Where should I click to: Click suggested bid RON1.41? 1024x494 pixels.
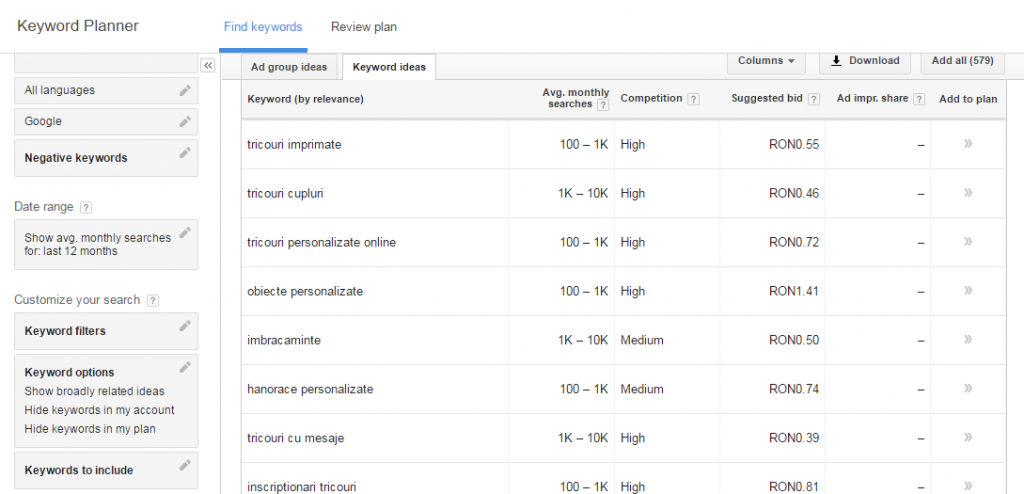click(794, 291)
